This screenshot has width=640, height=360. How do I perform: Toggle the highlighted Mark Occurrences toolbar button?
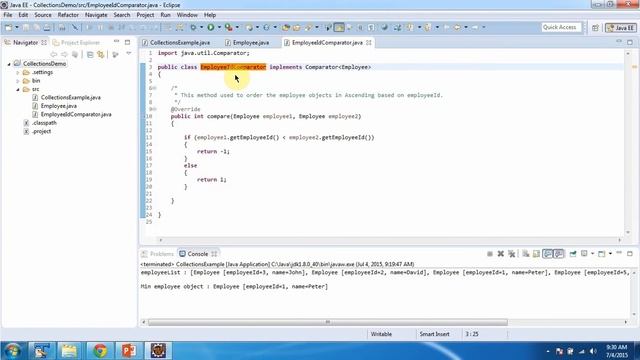coord(339,27)
